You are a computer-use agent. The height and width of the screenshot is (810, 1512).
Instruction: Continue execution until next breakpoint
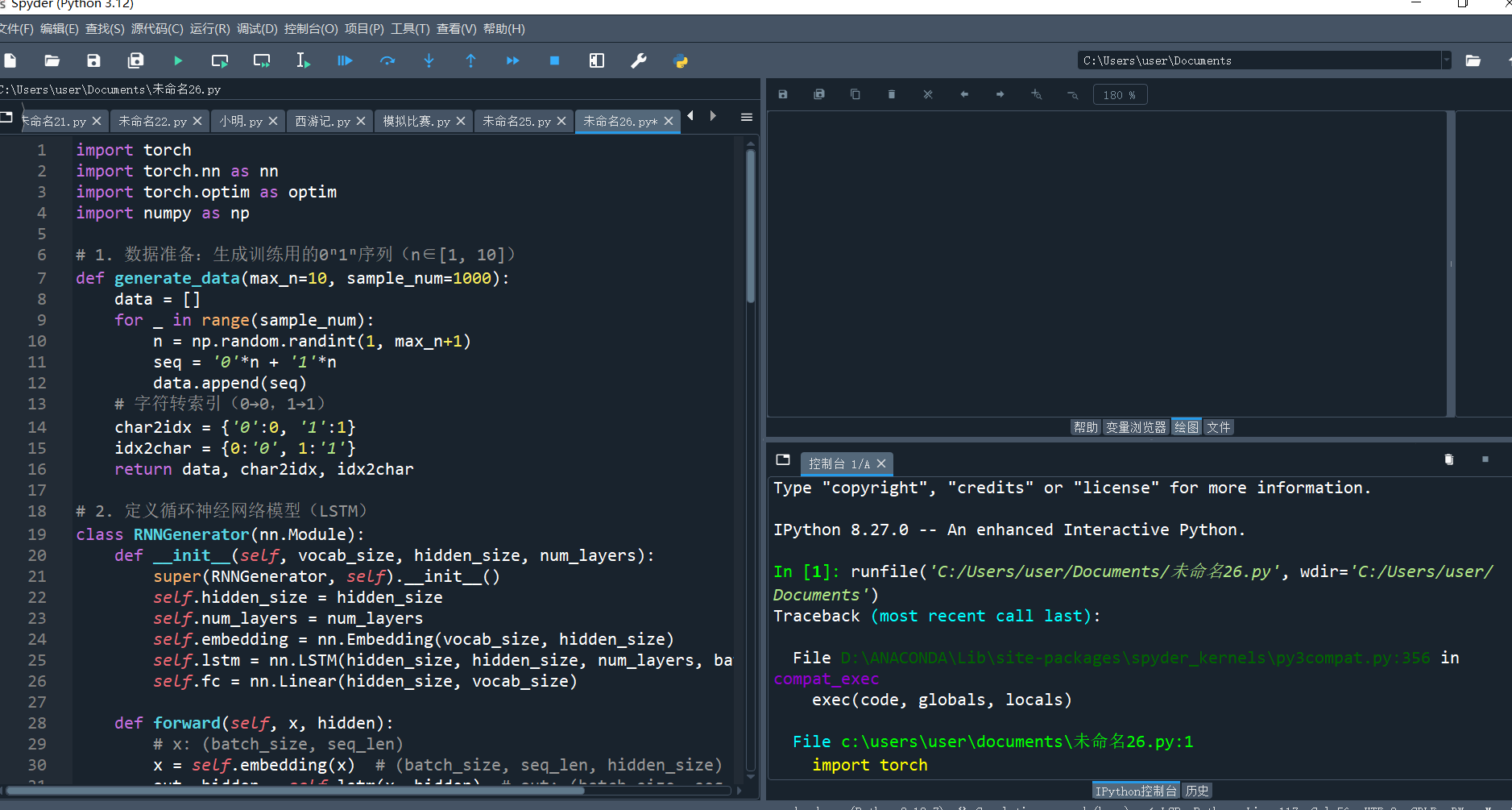click(513, 60)
